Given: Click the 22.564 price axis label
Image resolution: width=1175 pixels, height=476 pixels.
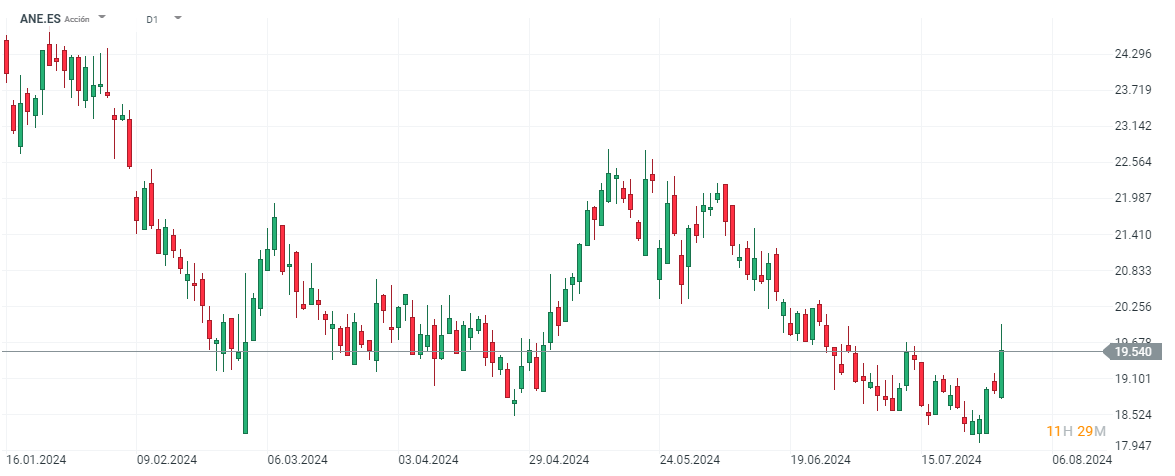Looking at the screenshot, I should 1133,163.
